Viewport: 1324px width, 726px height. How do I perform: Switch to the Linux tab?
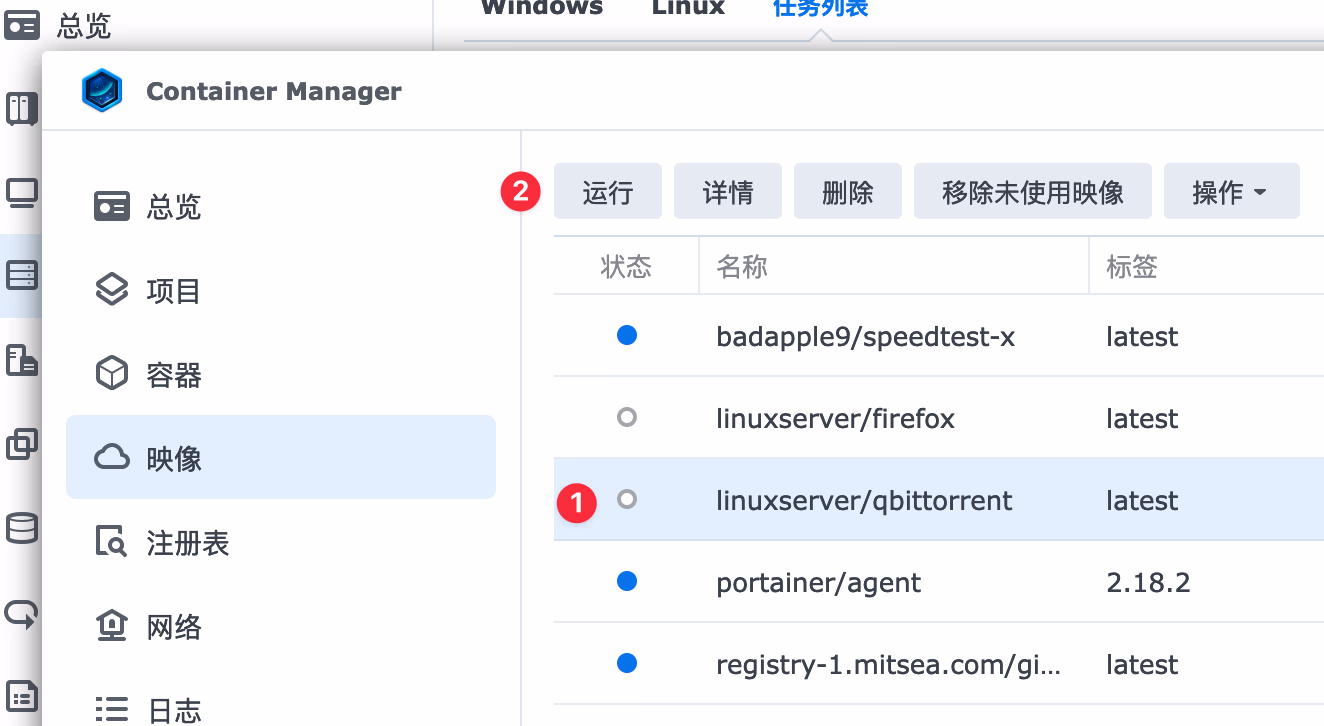[688, 8]
